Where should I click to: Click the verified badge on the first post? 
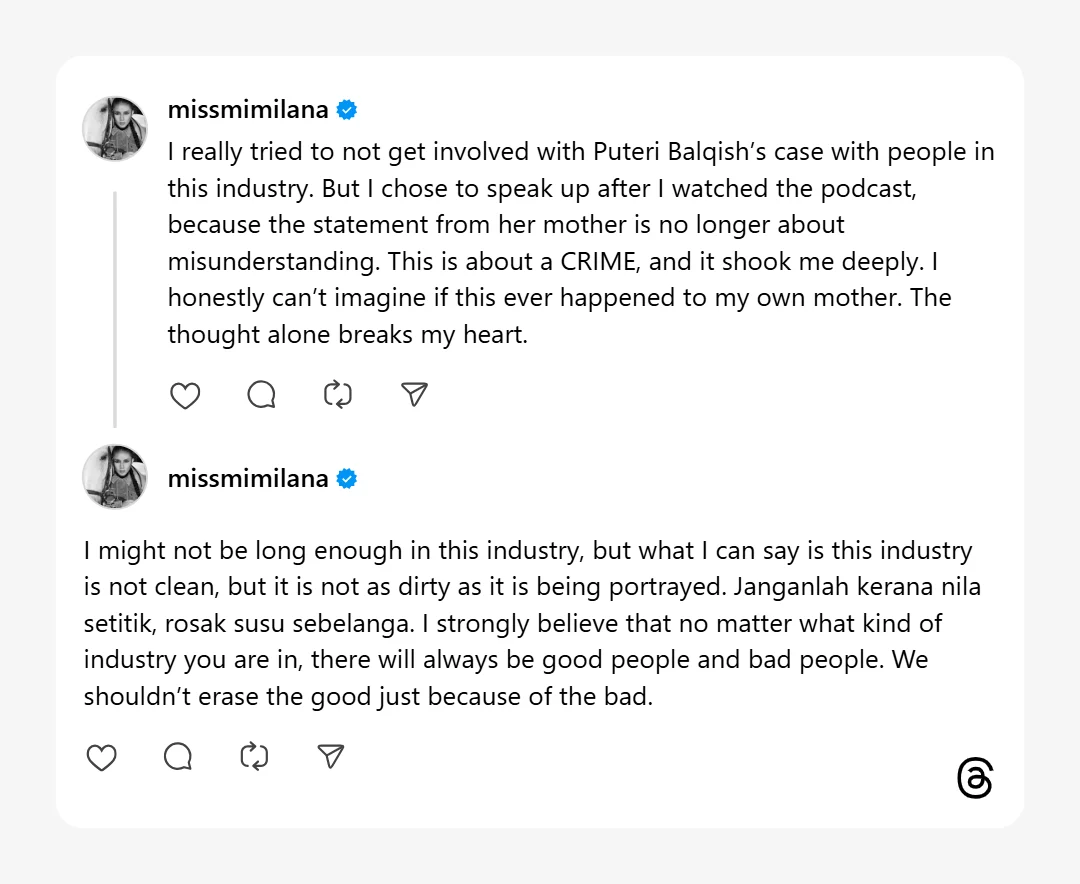pyautogui.click(x=347, y=110)
